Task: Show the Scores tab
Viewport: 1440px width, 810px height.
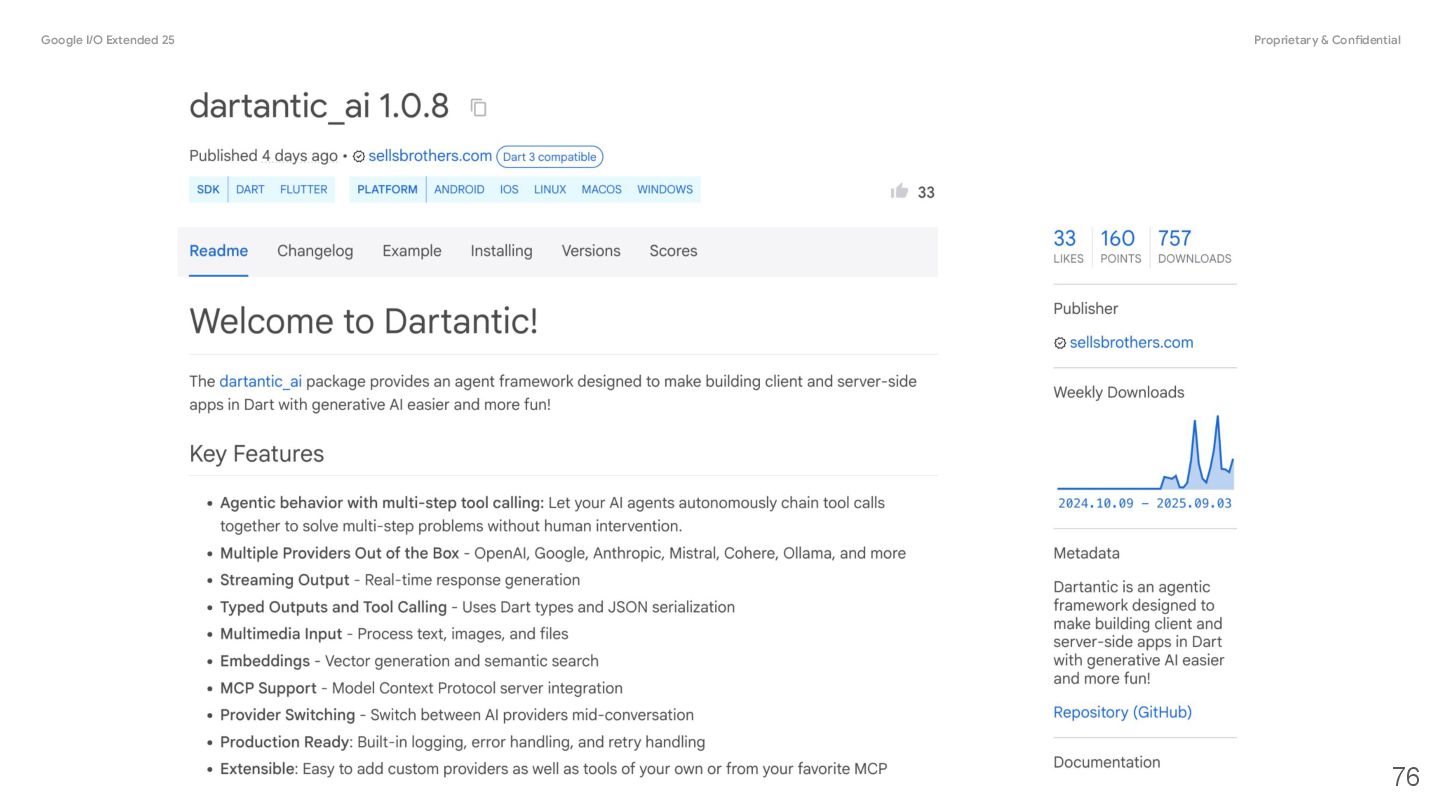Action: pyautogui.click(x=673, y=251)
